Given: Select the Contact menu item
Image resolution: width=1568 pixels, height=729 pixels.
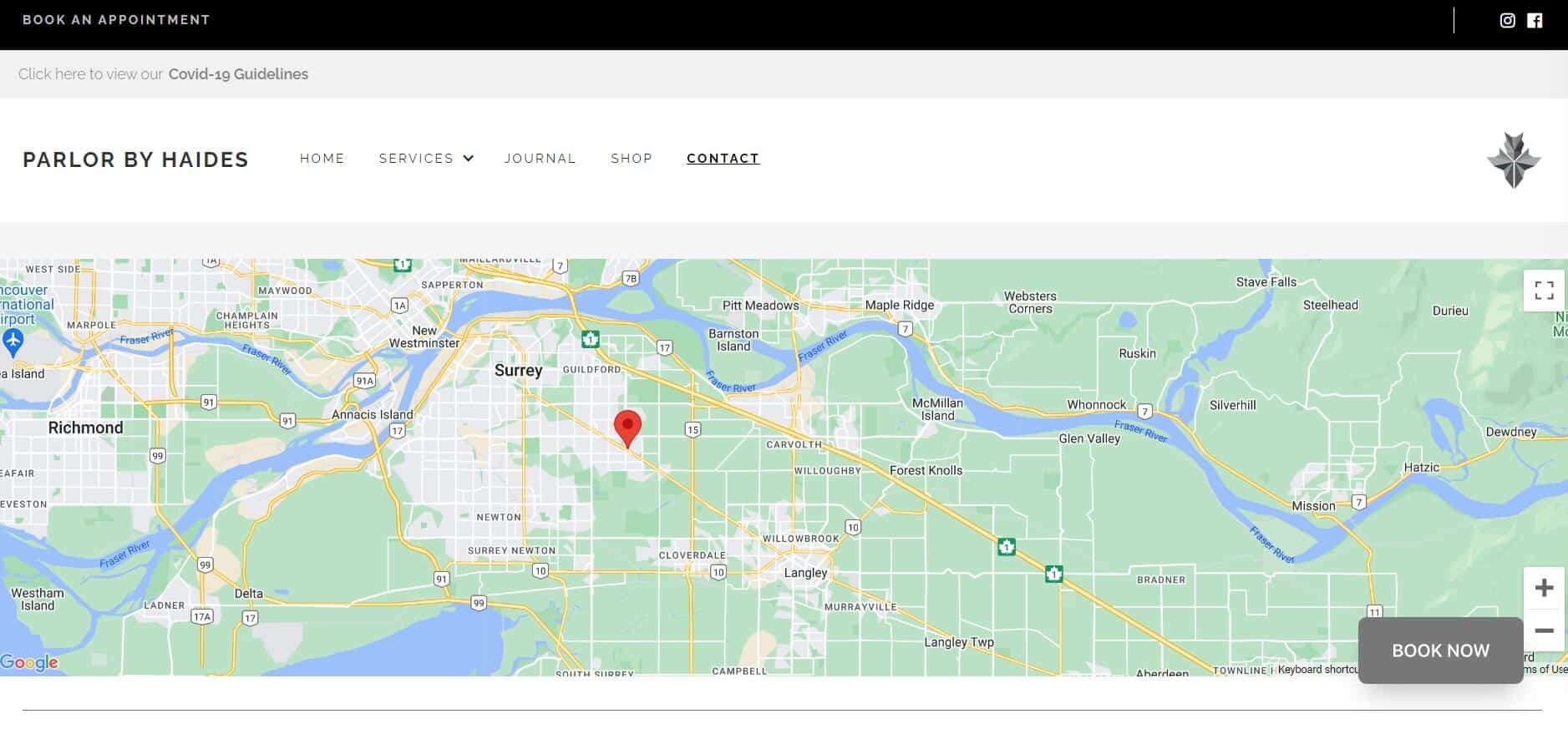Looking at the screenshot, I should pos(723,159).
